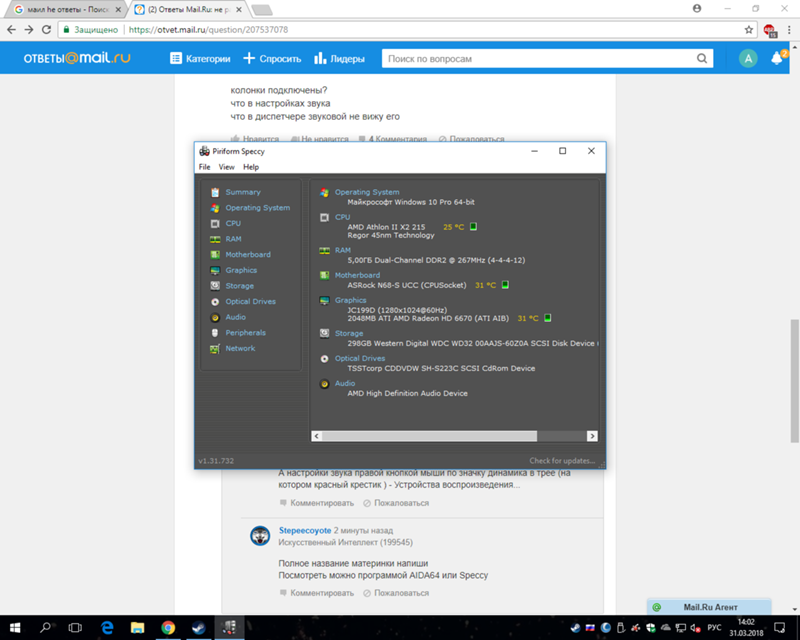
Task: Click Storage heading in summary pane
Action: (x=349, y=333)
